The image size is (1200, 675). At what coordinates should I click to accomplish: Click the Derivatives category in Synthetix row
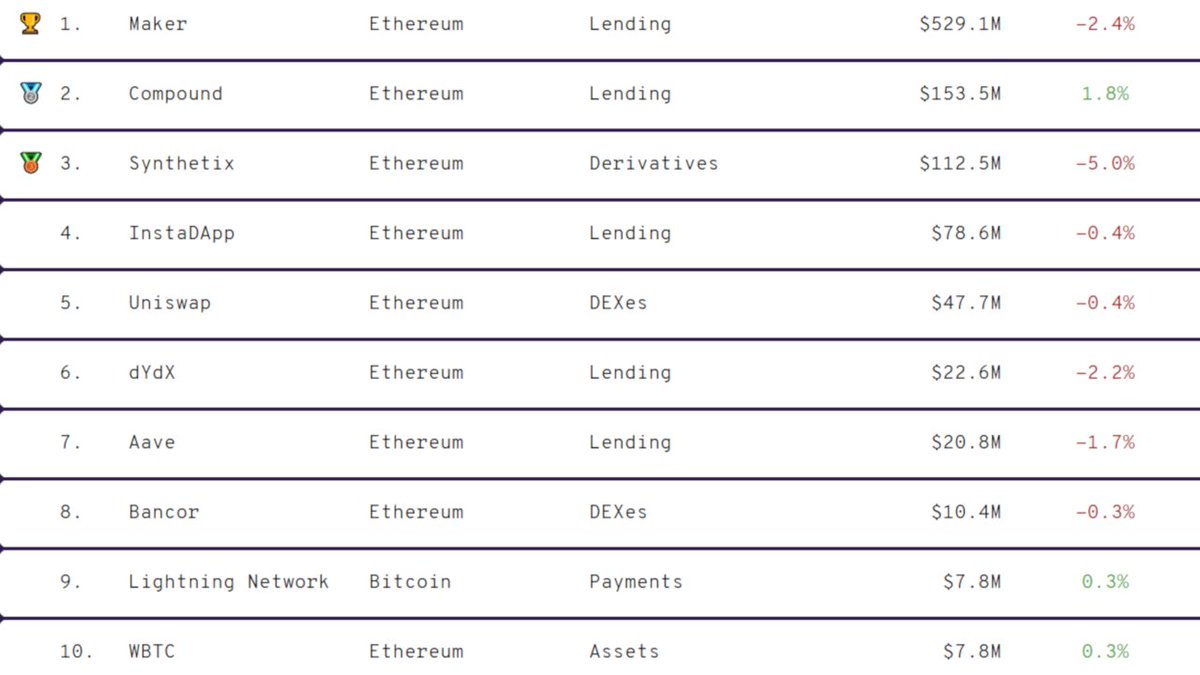coord(654,163)
